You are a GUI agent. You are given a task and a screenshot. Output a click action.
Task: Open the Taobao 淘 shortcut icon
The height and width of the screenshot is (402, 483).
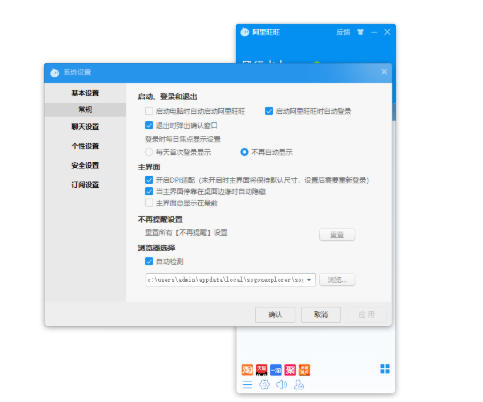[x=247, y=370]
